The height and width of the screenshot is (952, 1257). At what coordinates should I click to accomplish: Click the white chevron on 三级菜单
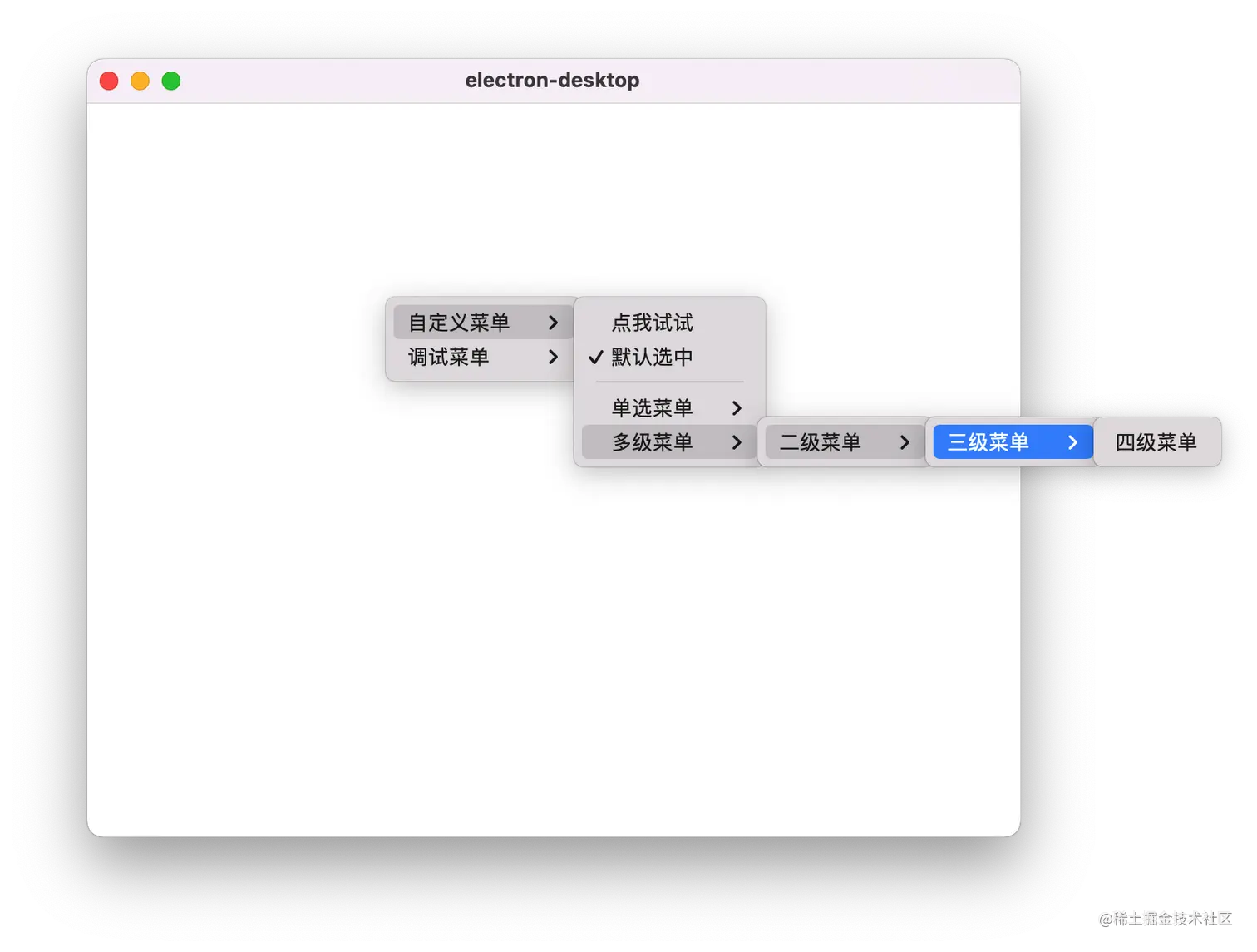[1074, 442]
